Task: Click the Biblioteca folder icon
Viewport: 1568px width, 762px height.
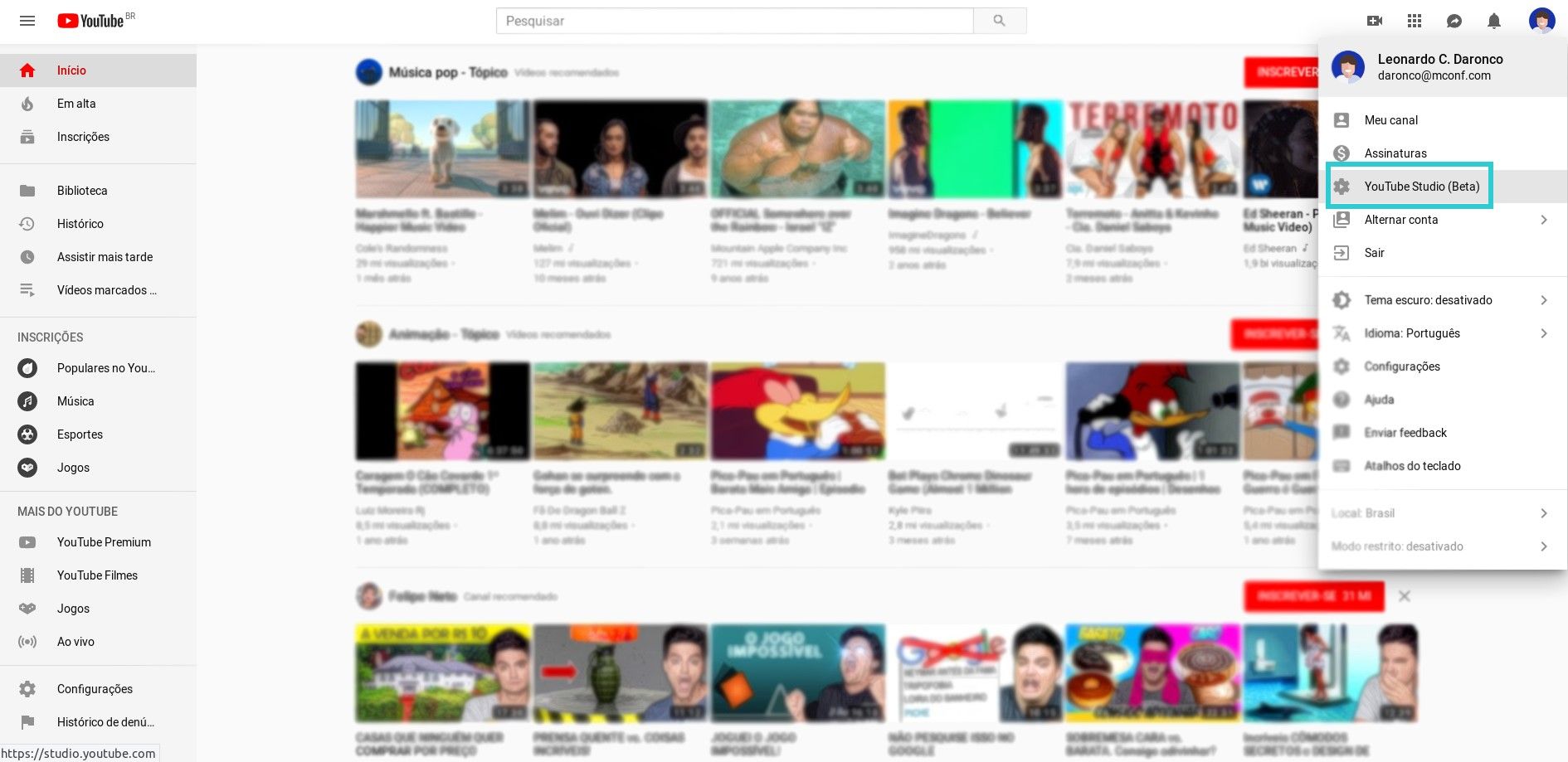Action: (x=27, y=191)
